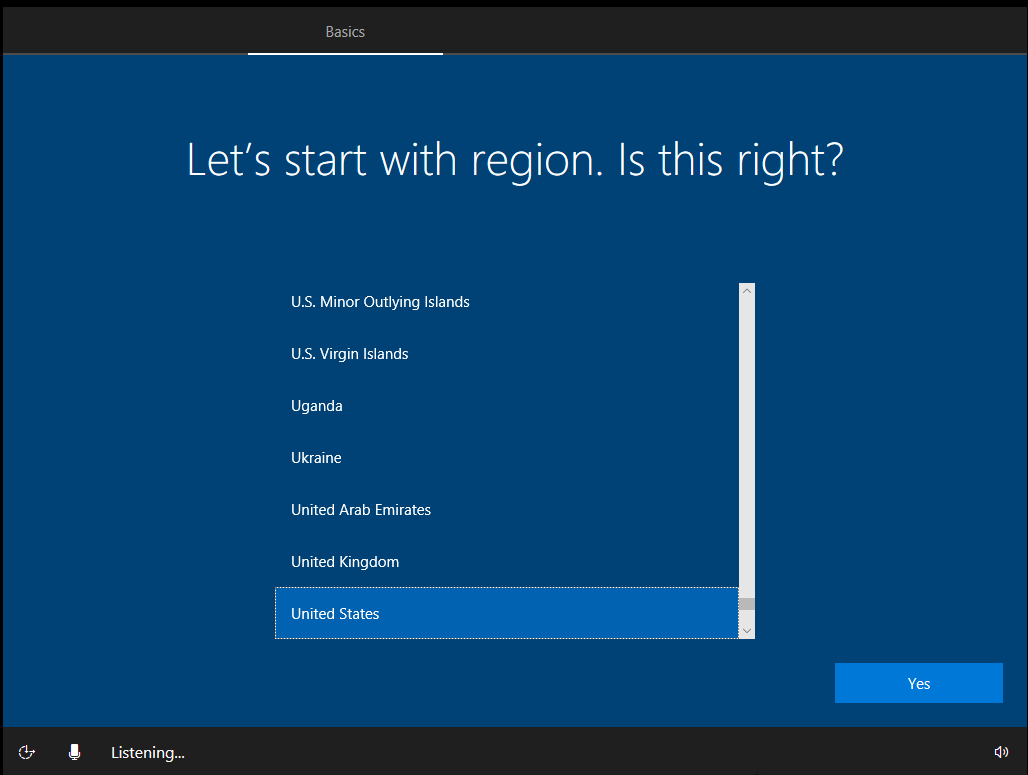This screenshot has width=1028, height=775.
Task: Select U.S. Virgin Islands from list
Action: coord(349,354)
